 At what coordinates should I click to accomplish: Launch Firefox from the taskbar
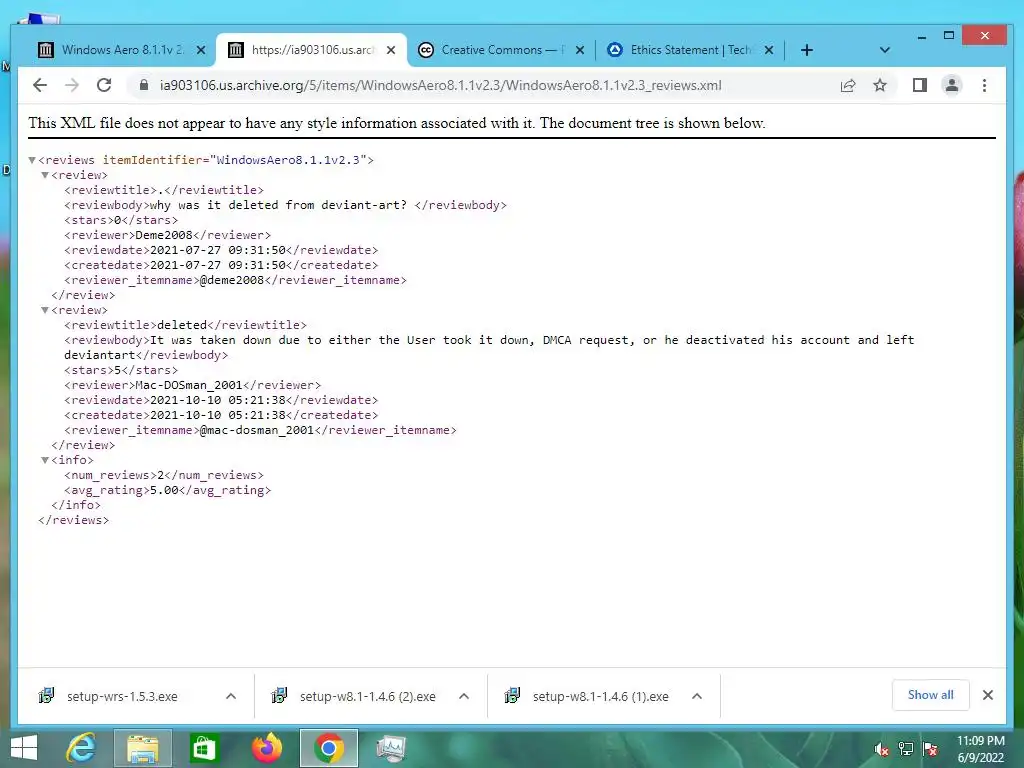tap(267, 748)
